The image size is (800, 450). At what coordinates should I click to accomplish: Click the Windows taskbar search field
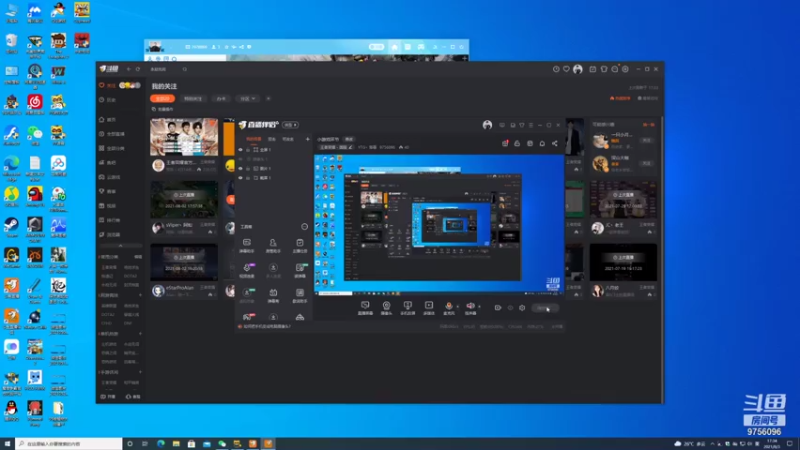click(69, 443)
